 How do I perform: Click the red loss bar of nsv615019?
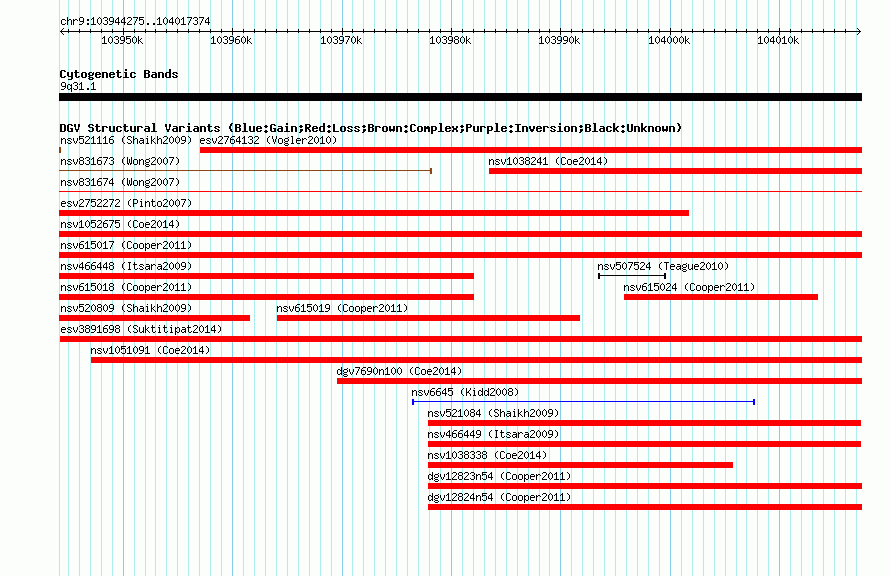click(429, 318)
